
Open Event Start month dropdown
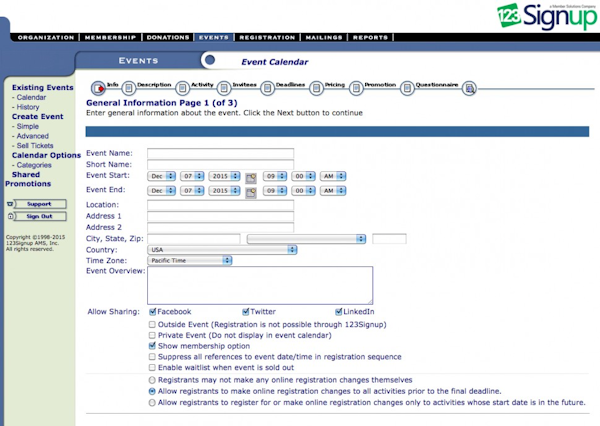[161, 176]
